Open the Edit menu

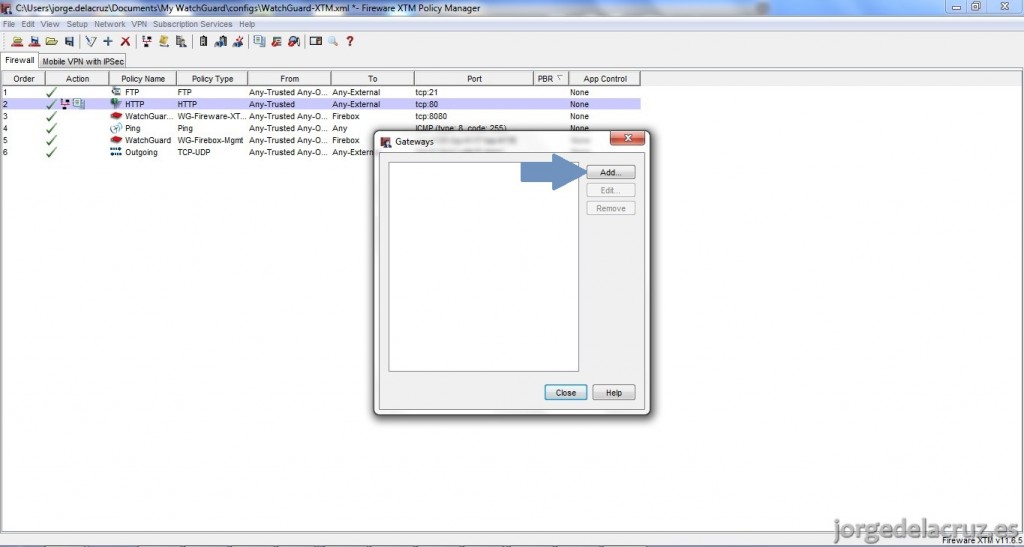pos(28,24)
